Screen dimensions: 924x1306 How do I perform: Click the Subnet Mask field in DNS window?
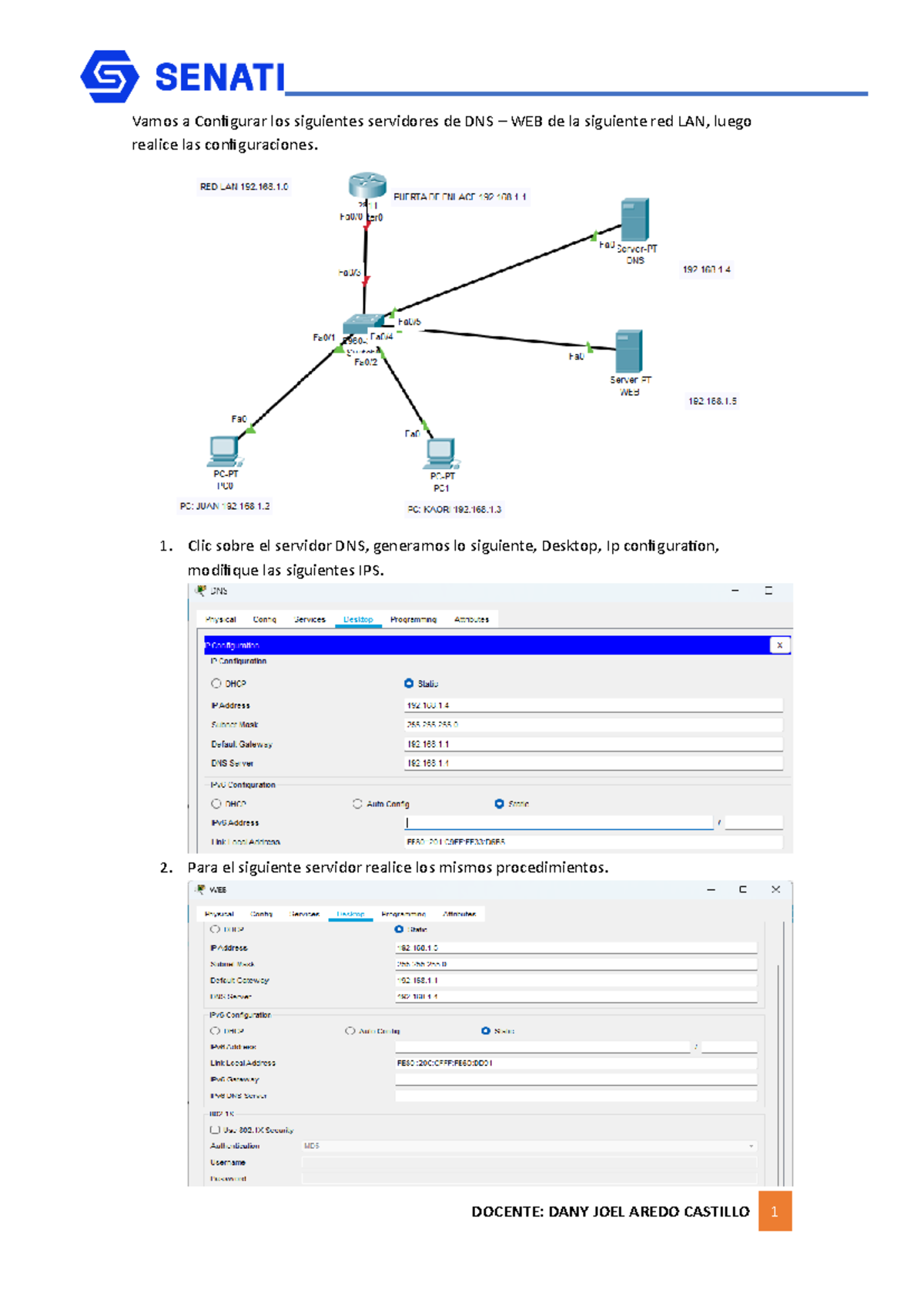[594, 725]
